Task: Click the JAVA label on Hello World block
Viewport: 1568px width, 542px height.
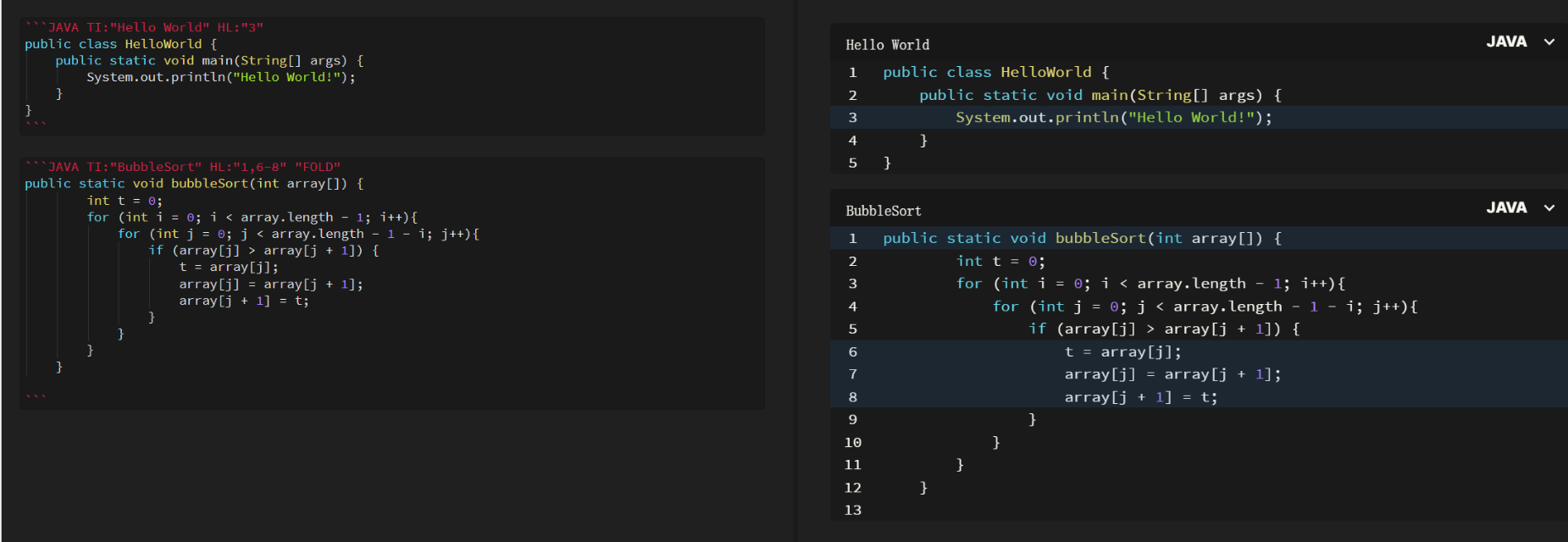Action: (1505, 42)
